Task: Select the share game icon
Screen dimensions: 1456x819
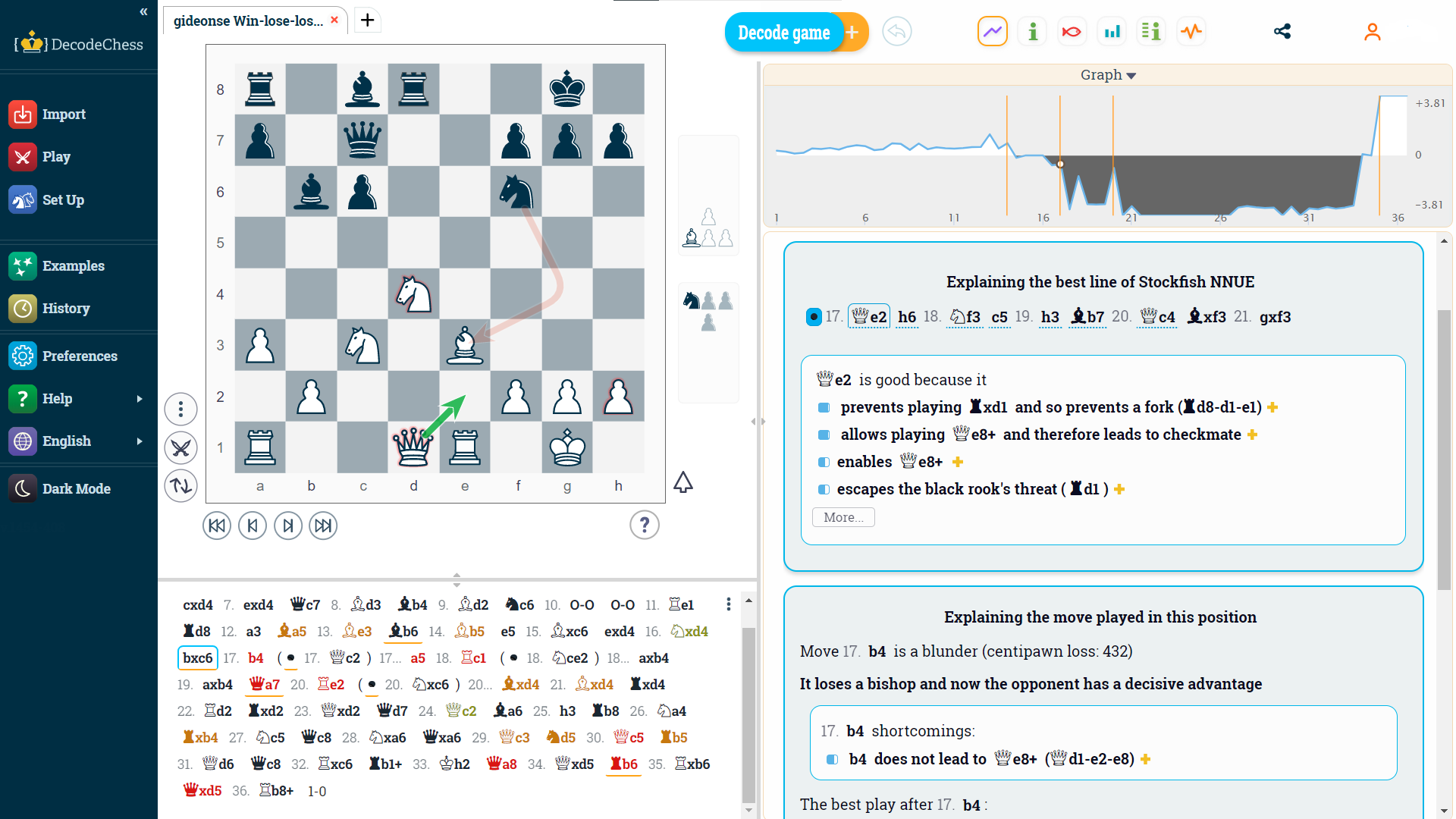Action: pos(1283,32)
